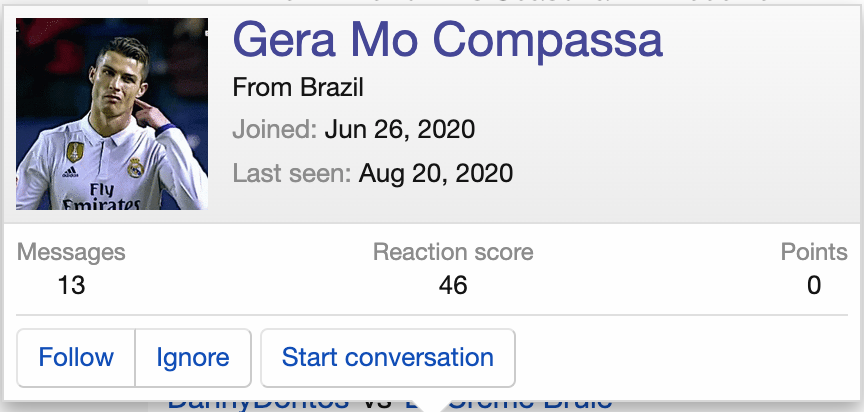Viewport: 864px width, 412px height.
Task: Click the last seen date Aug 20, 2020
Action: (436, 174)
